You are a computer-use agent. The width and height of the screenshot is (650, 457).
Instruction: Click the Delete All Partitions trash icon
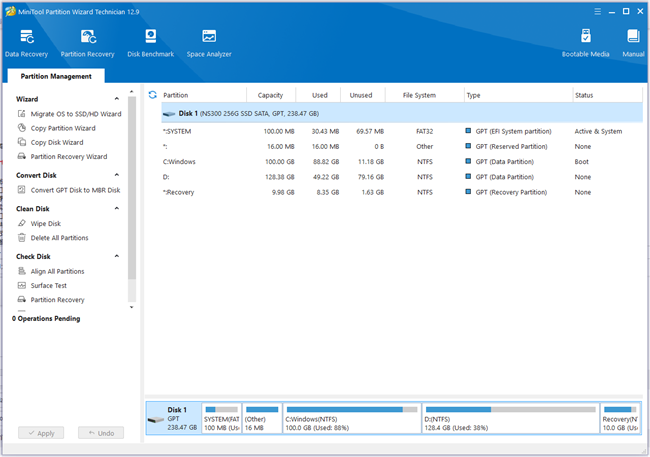22,238
